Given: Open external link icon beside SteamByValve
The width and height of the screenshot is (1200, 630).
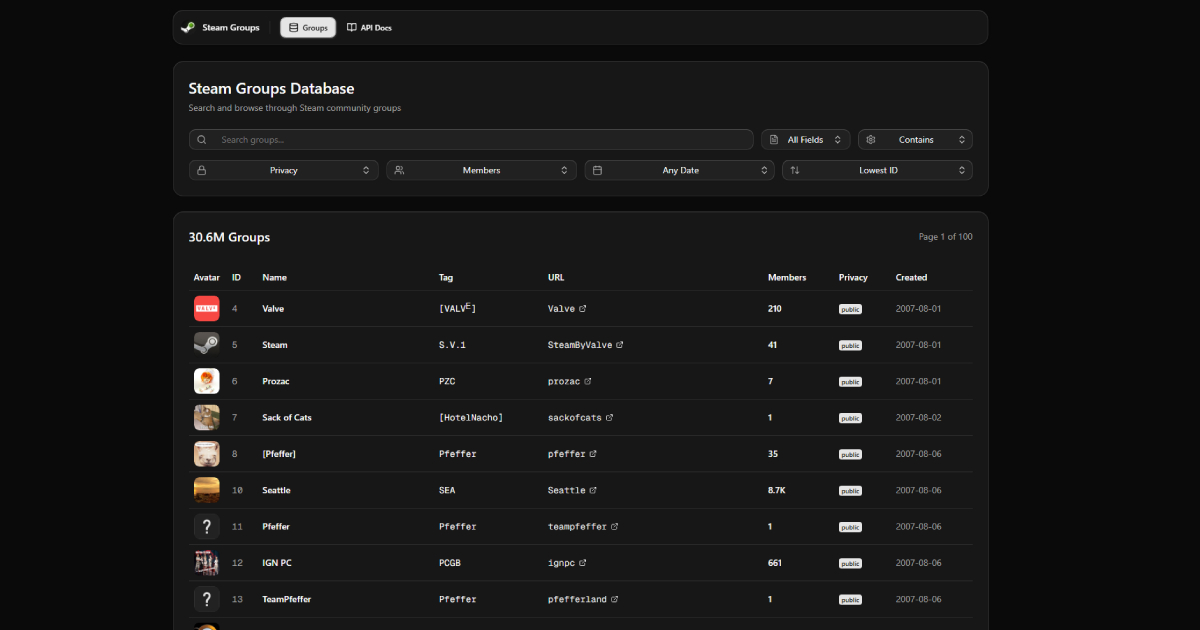Looking at the screenshot, I should tap(620, 345).
